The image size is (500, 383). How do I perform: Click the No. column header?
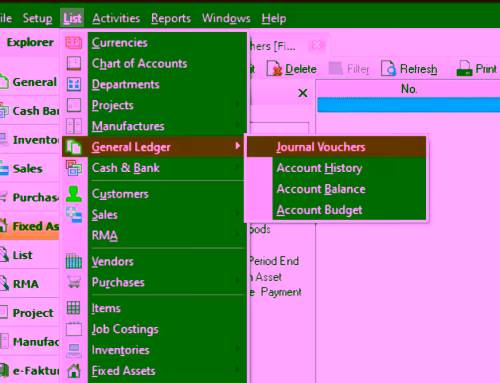(x=409, y=89)
